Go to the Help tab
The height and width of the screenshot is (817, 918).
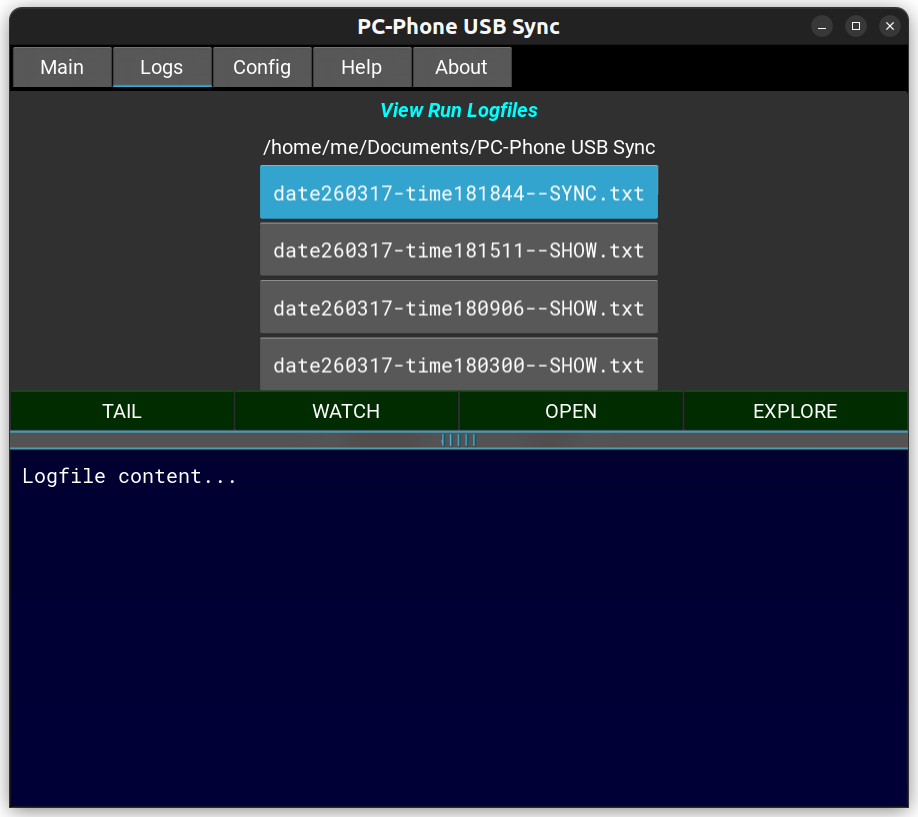coord(362,67)
